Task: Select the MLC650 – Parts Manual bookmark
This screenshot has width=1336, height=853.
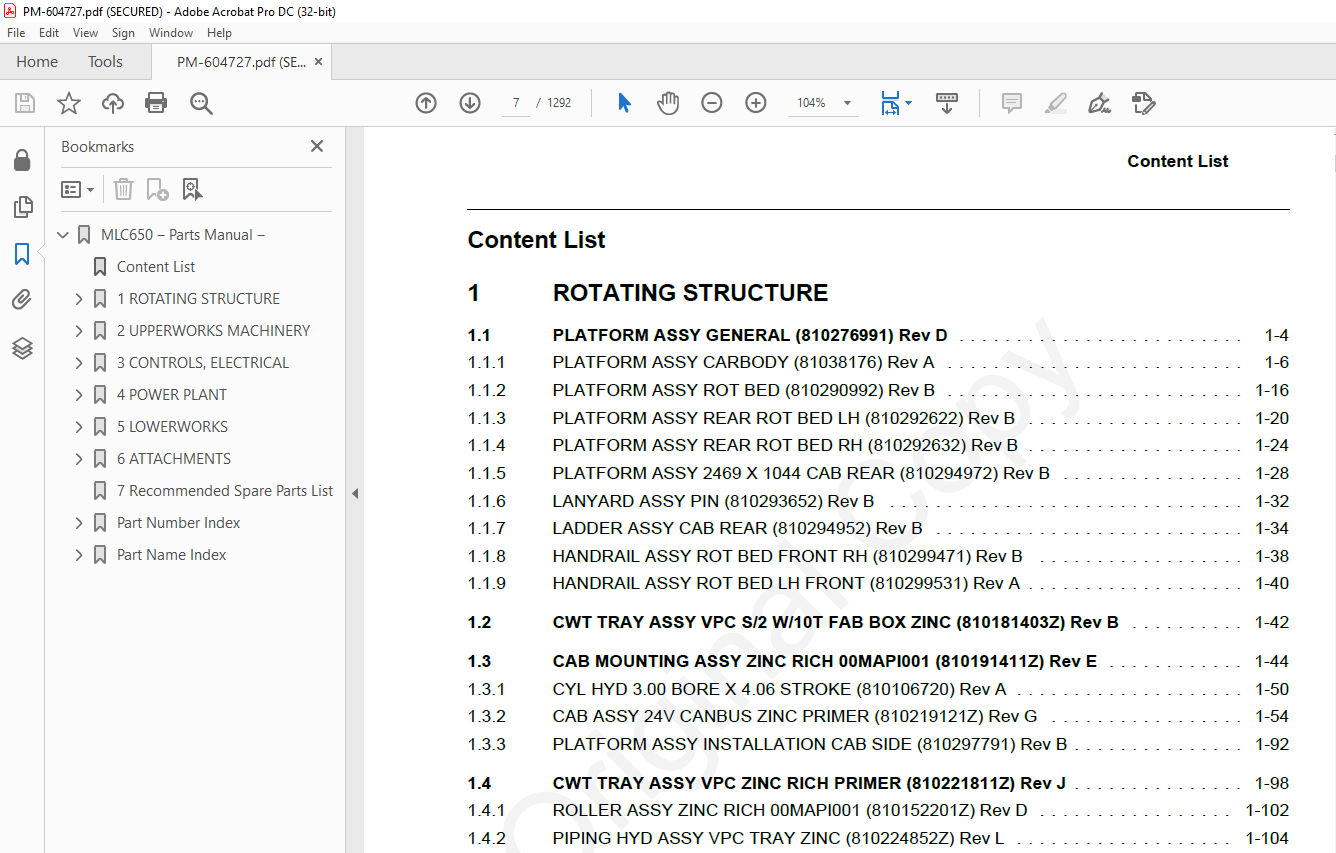Action: click(x=183, y=235)
